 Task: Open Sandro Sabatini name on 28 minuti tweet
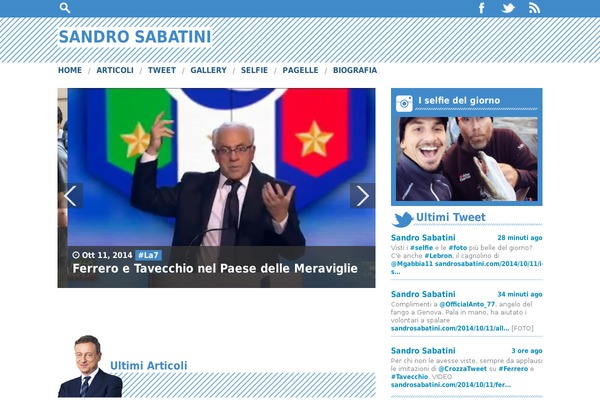click(423, 238)
